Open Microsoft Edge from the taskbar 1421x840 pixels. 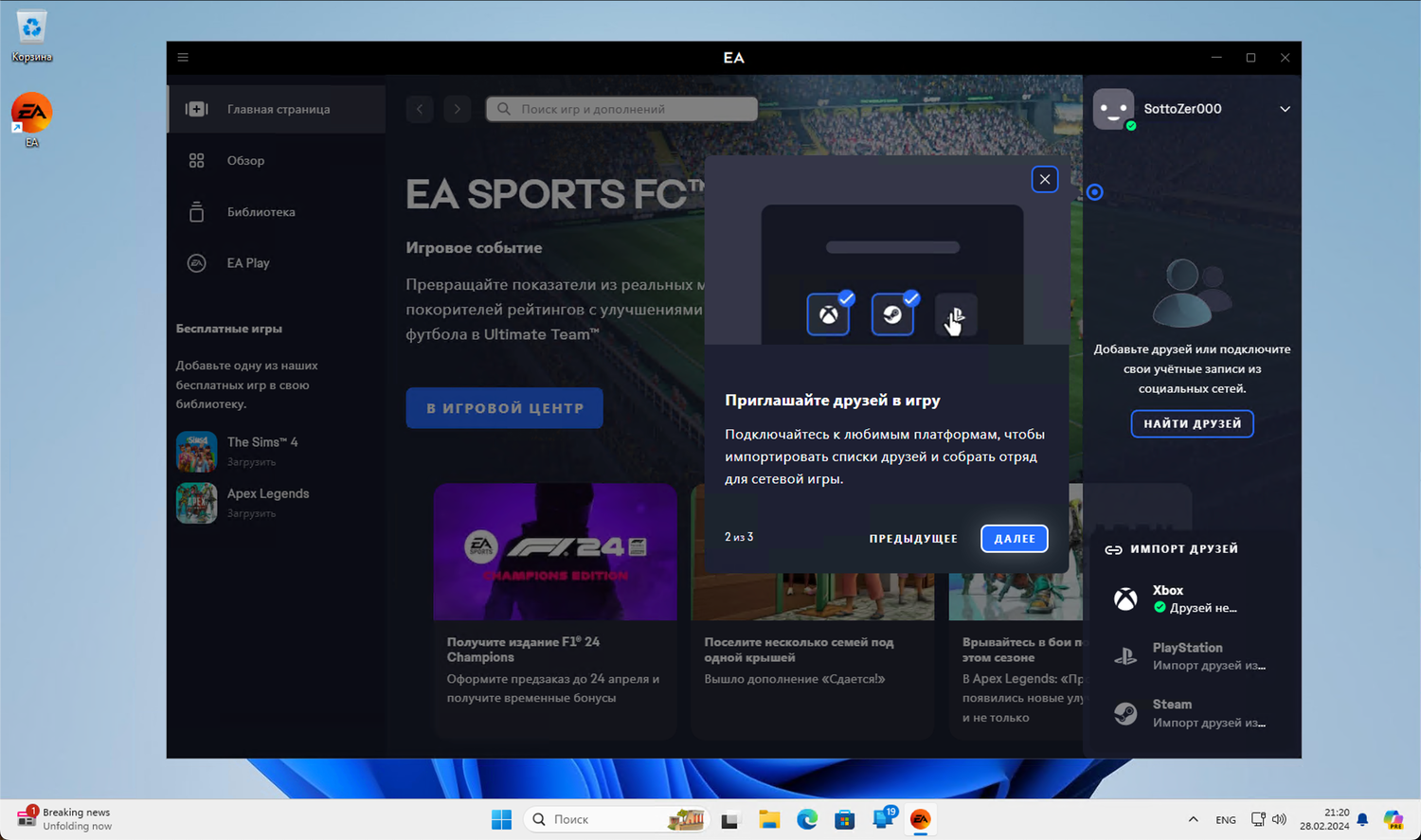(807, 819)
